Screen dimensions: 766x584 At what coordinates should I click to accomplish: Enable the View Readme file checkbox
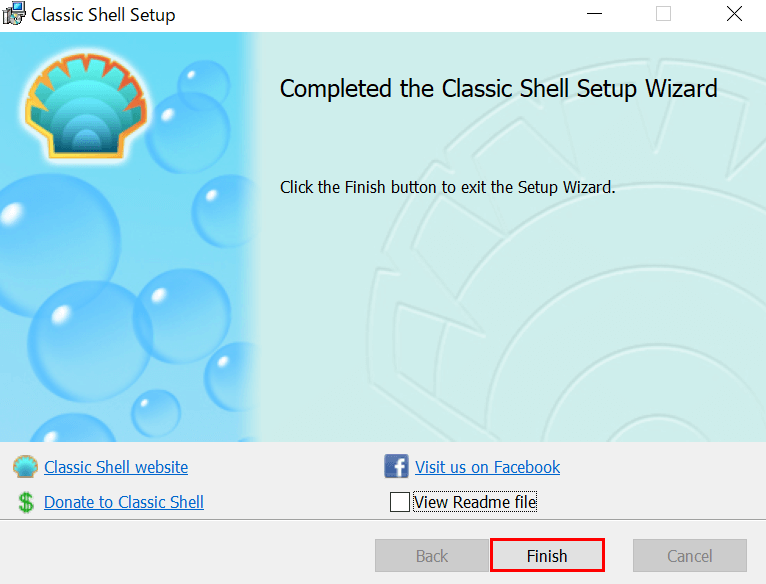[400, 502]
